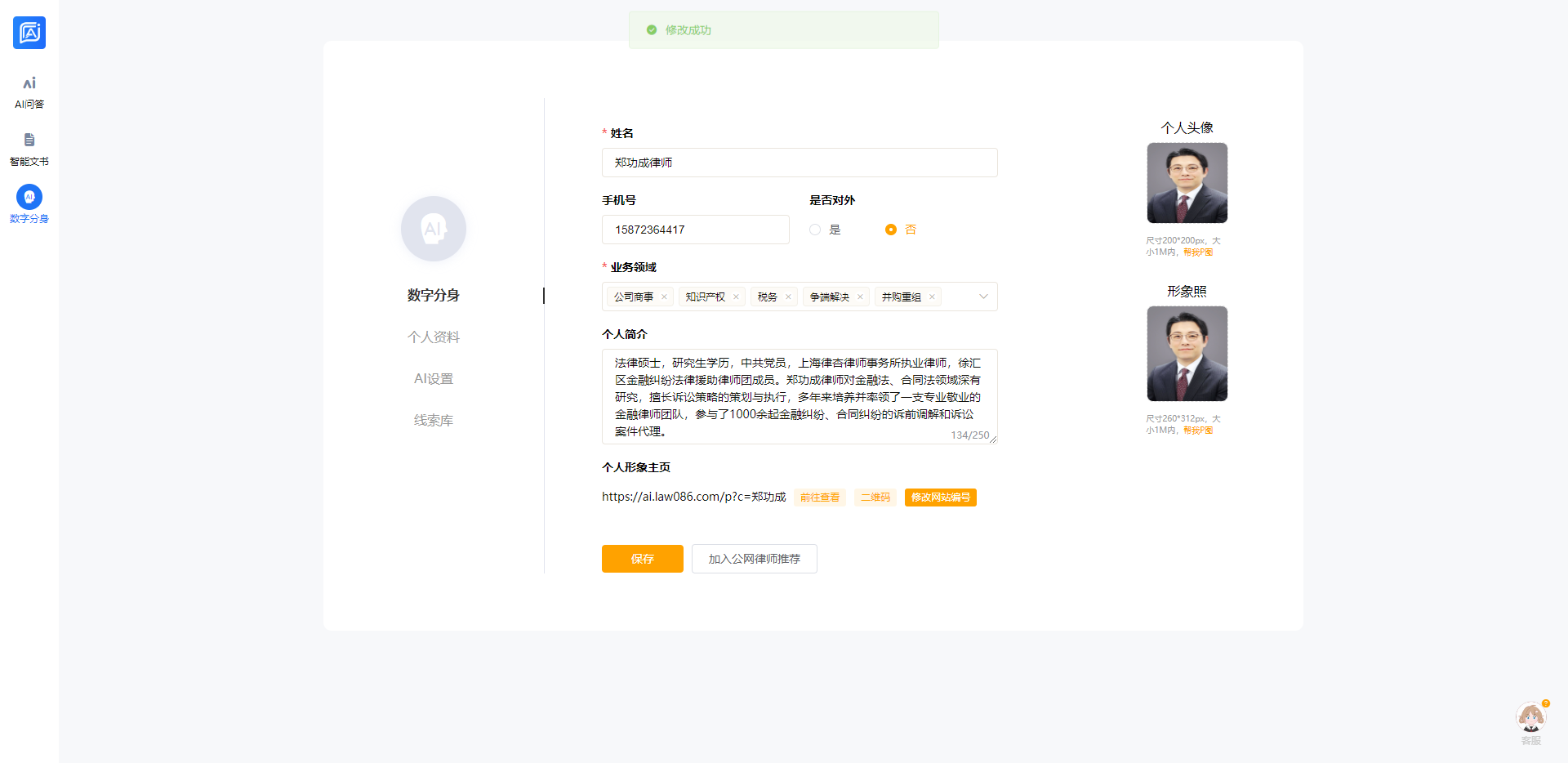Remove the 知识产权 tag
Image resolution: width=1568 pixels, height=763 pixels.
736,297
